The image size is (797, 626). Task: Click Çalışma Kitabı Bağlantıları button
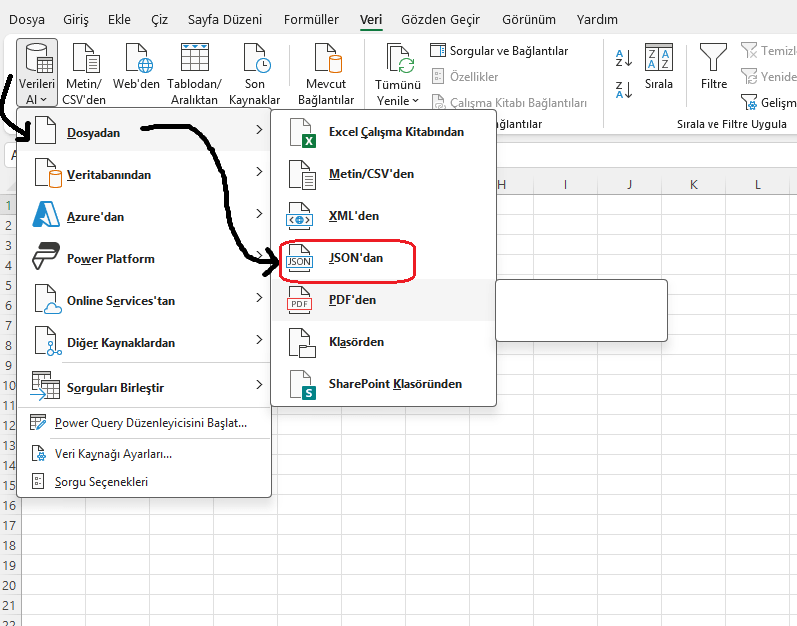[x=509, y=103]
